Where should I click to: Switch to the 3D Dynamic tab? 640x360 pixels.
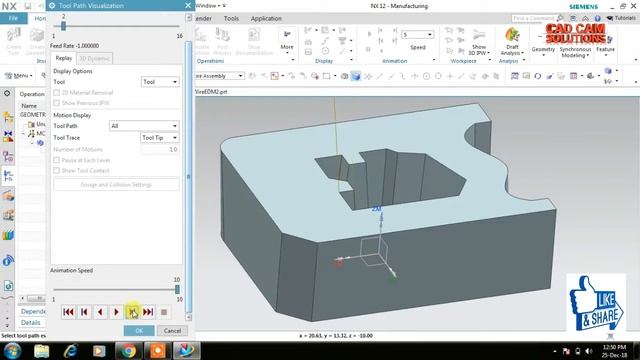pyautogui.click(x=94, y=58)
